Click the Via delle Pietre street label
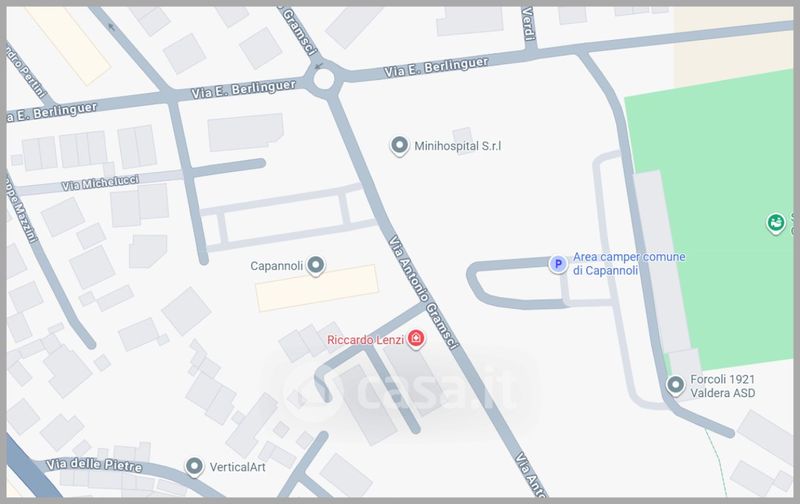This screenshot has width=800, height=504. pos(94,464)
